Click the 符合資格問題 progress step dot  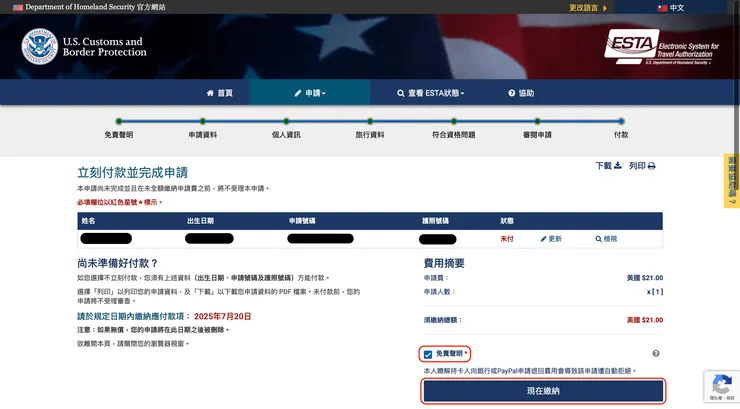point(454,121)
